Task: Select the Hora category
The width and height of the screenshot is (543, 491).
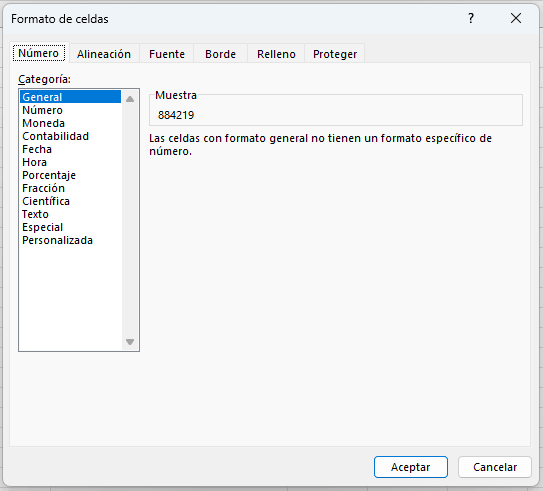Action: [70, 162]
